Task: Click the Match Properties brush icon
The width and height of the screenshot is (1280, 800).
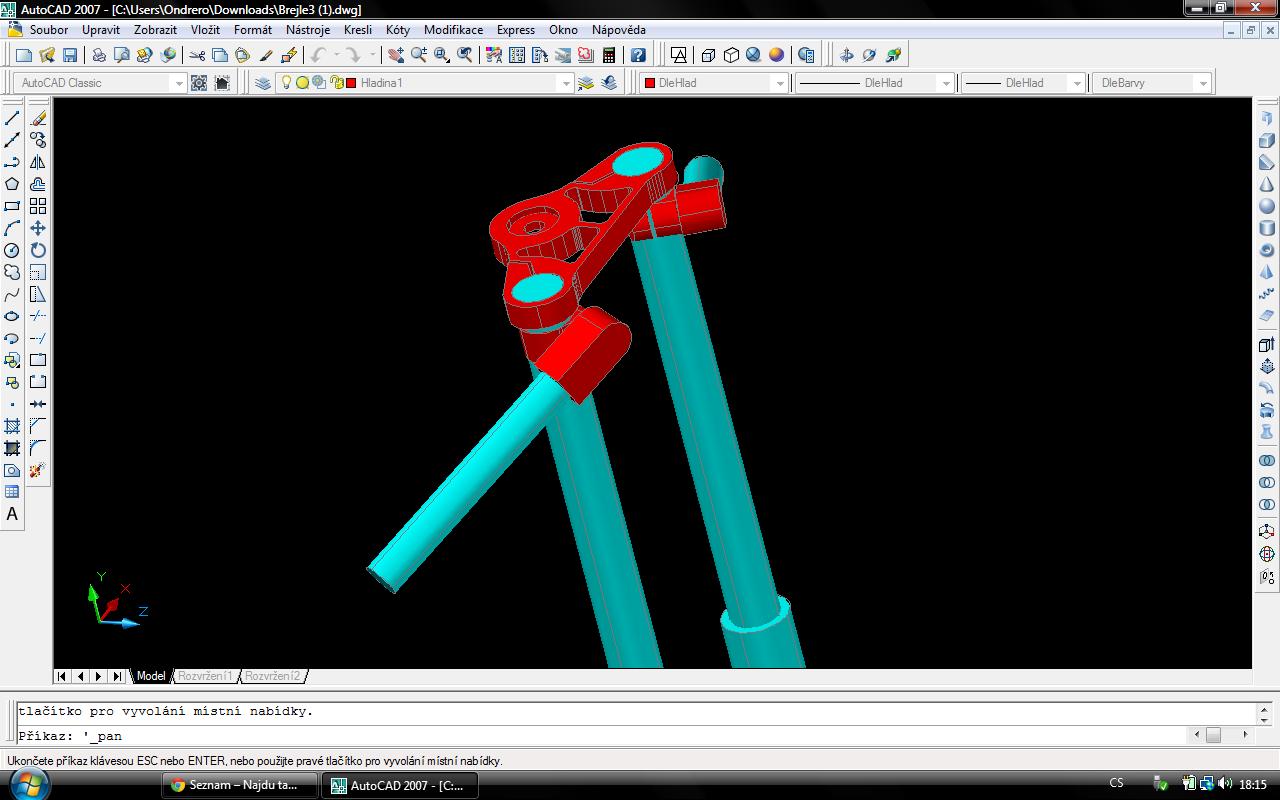Action: click(266, 55)
